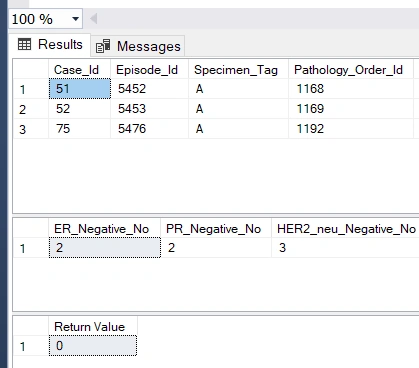Switch to the Results tab
Screen dimensions: 419x368
[x=50, y=45]
